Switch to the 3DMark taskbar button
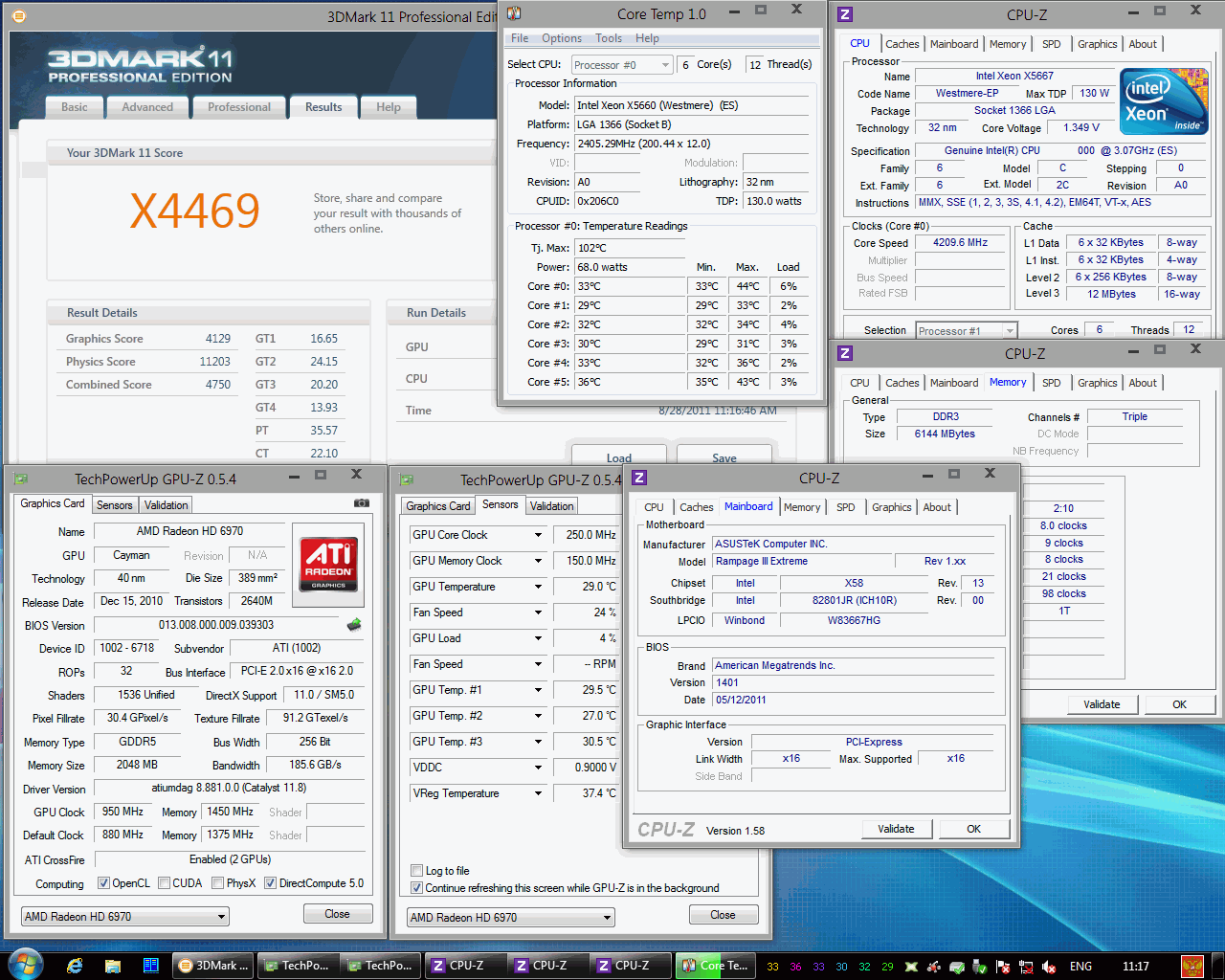 pos(213,966)
